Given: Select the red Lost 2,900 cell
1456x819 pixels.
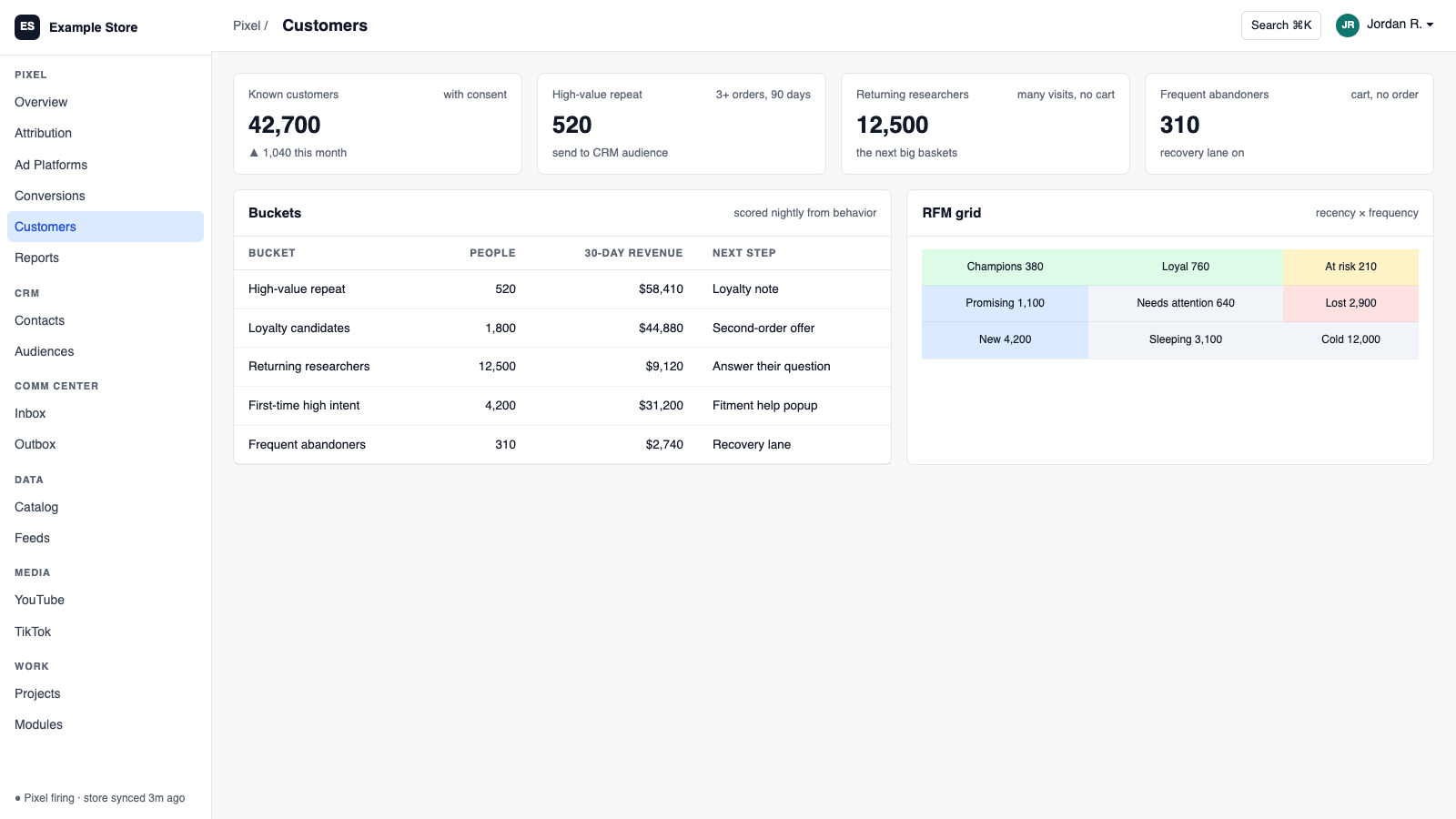Looking at the screenshot, I should 1350,303.
